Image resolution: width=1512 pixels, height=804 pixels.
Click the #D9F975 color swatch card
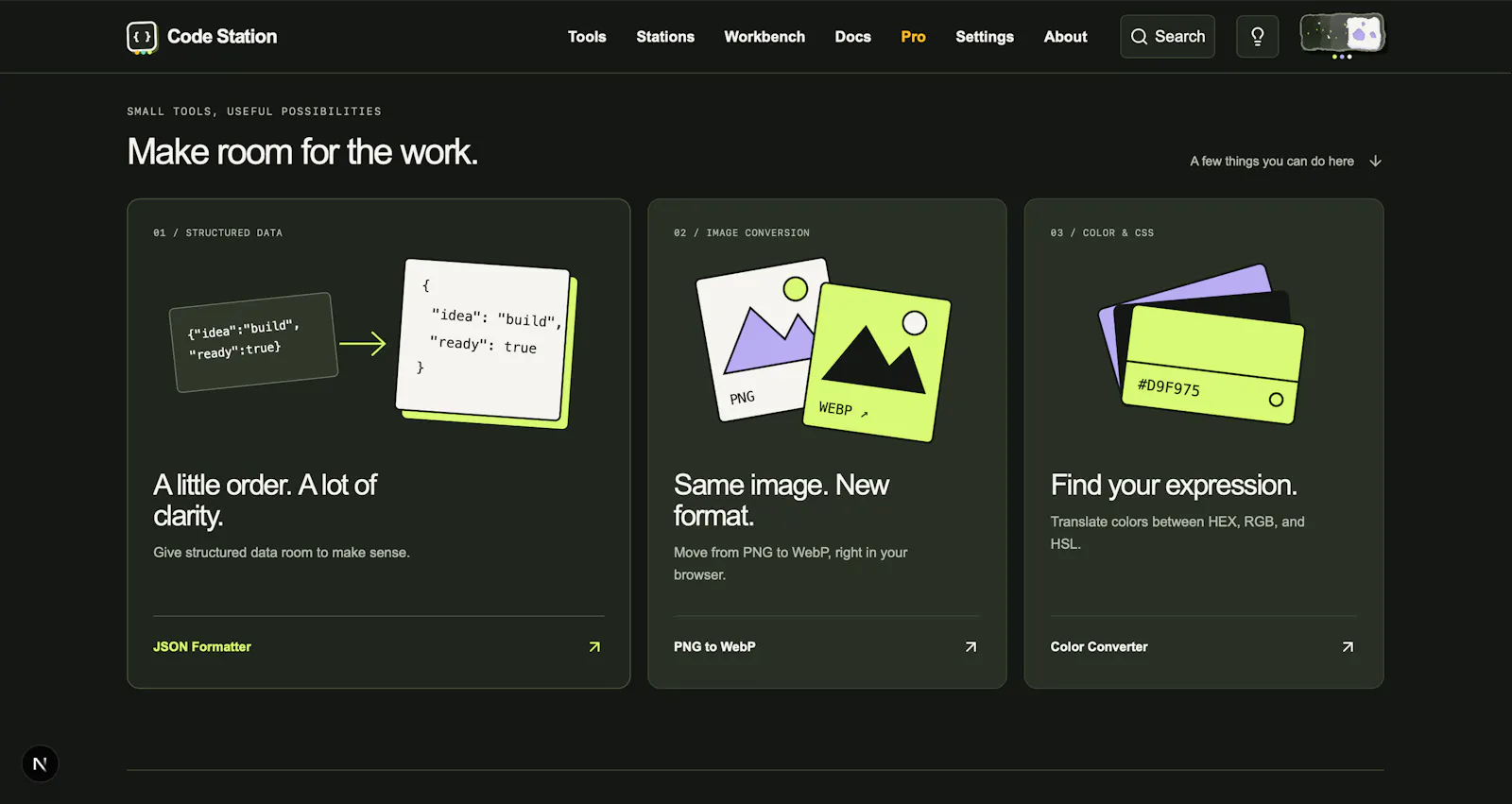[1212, 365]
